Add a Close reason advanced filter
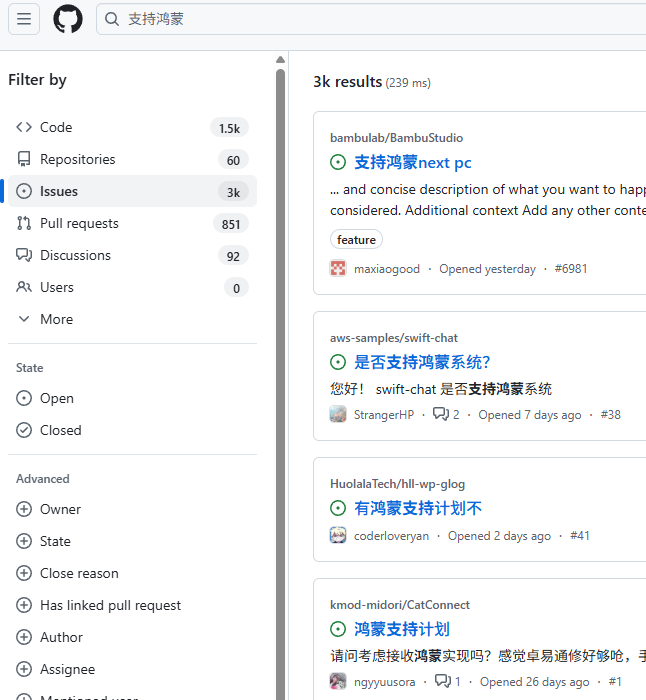 (132, 574)
